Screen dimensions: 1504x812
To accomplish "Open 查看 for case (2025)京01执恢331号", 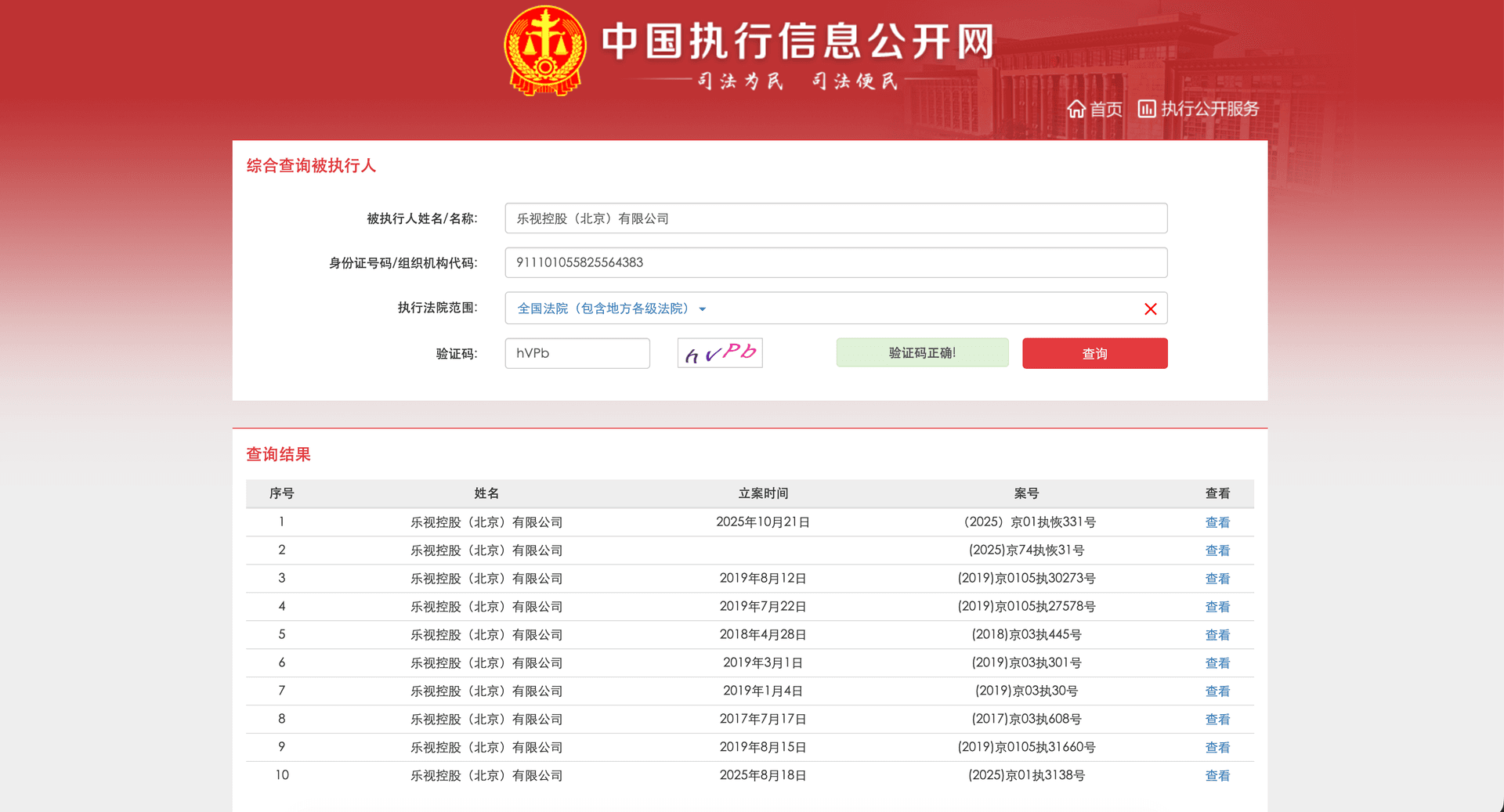I will [x=1217, y=522].
